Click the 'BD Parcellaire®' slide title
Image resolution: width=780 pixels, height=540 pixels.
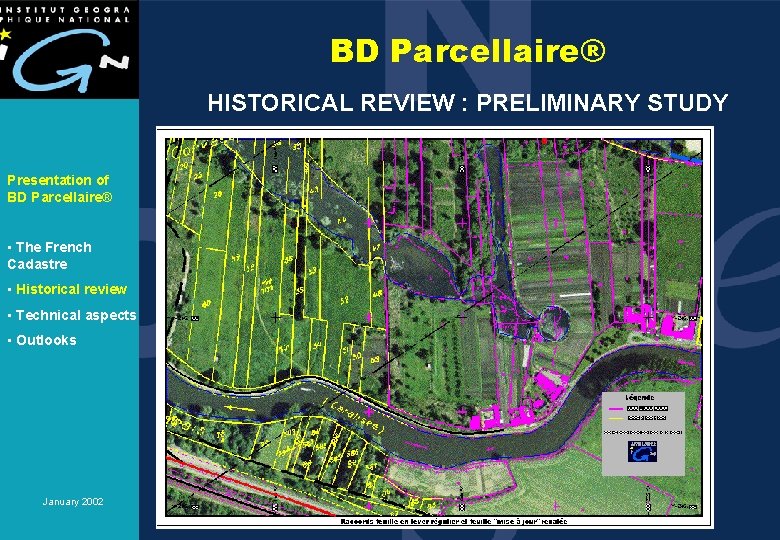coord(468,51)
